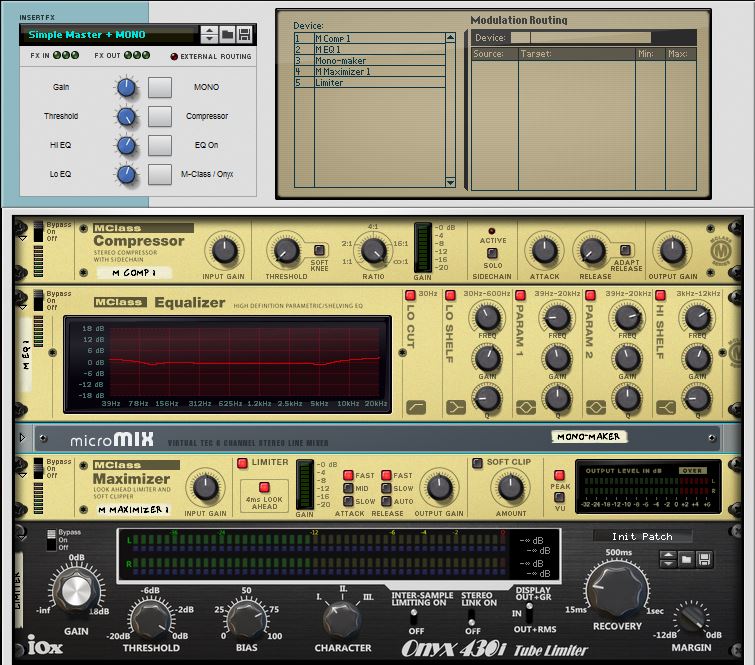Image resolution: width=755 pixels, height=665 pixels.
Task: Select M Comp 1 in device list
Action: [370, 39]
